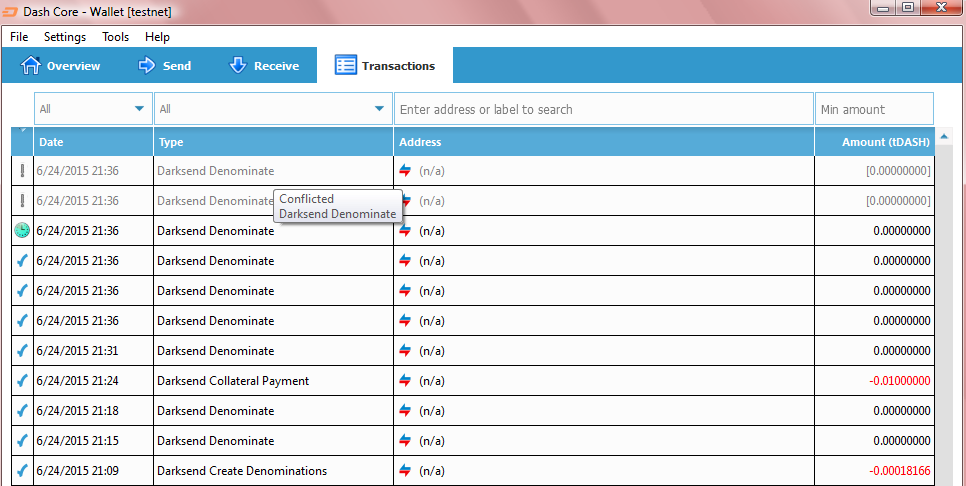
Task: Switch to the Receive tab
Action: point(264,66)
